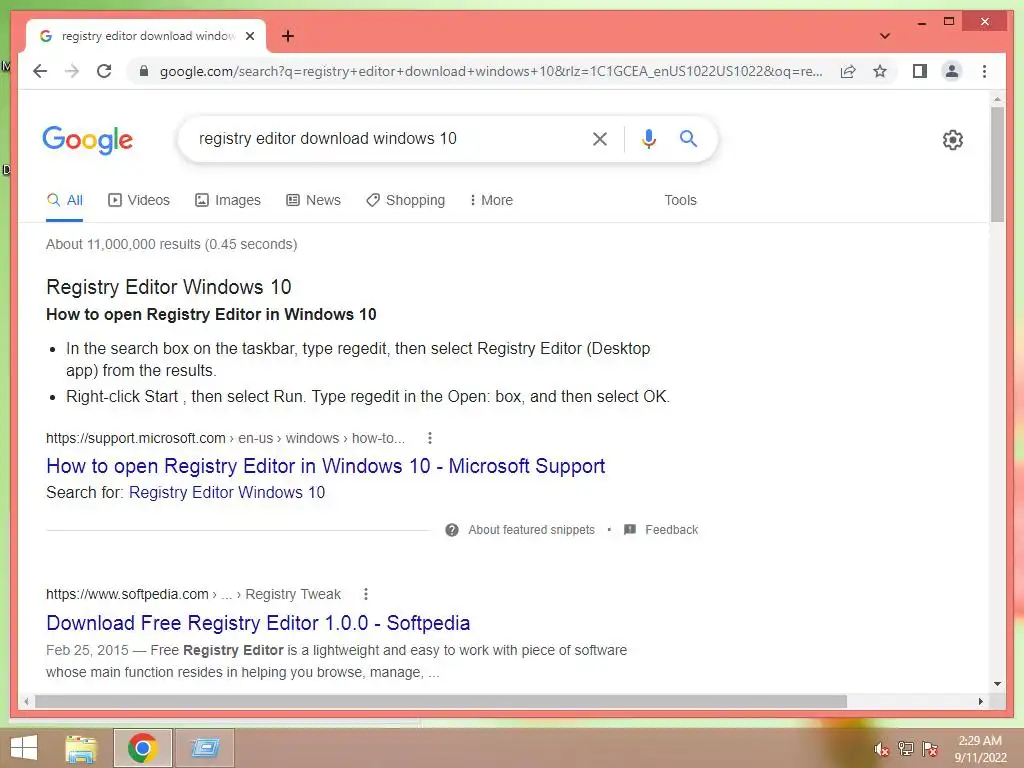Select the All results tab
Image resolution: width=1024 pixels, height=768 pixels.
65,200
